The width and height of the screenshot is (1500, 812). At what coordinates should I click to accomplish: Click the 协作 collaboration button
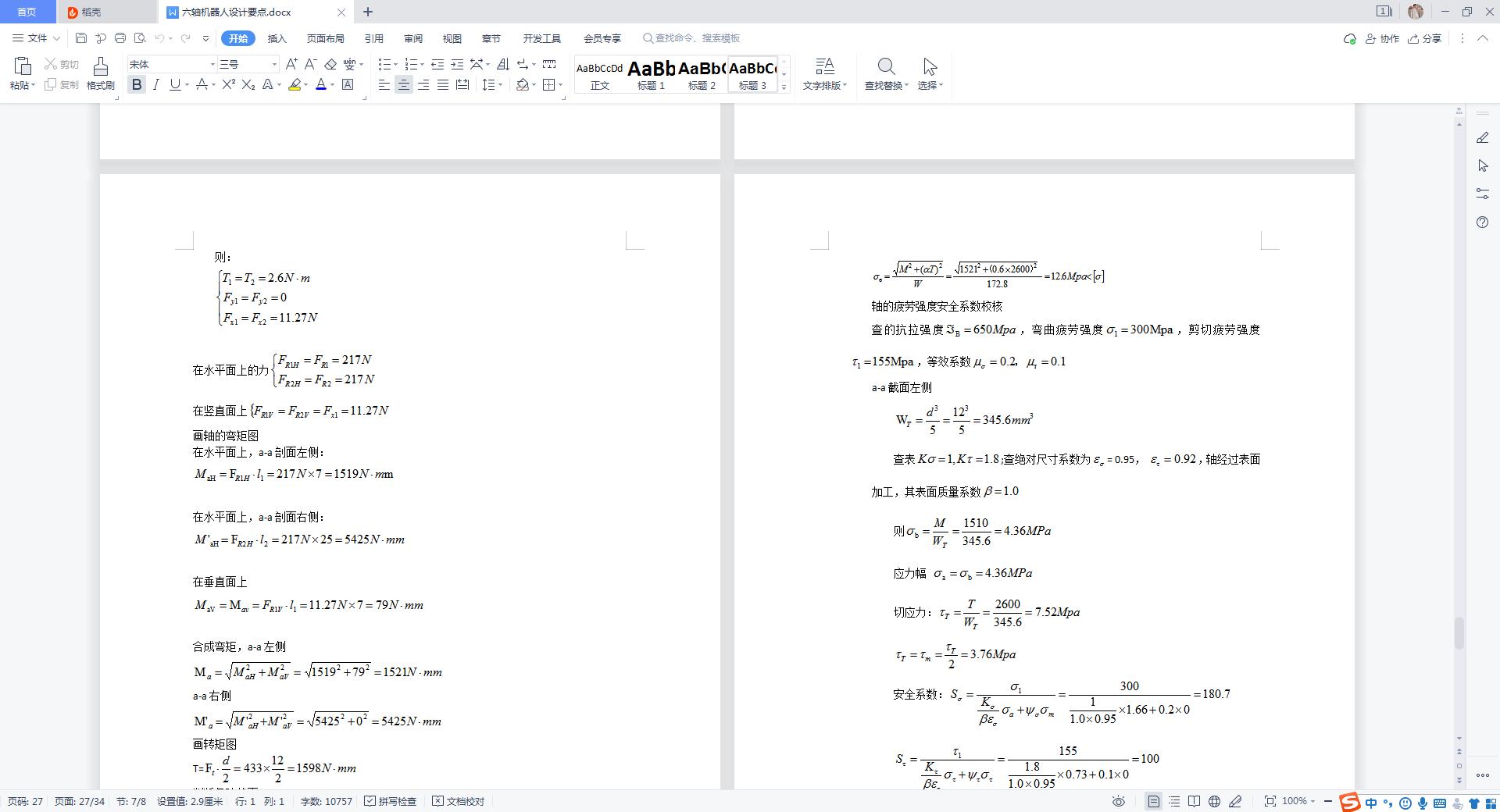pyautogui.click(x=1382, y=38)
